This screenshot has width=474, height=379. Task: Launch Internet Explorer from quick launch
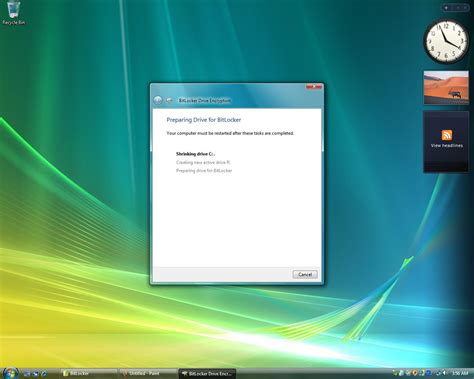pyautogui.click(x=44, y=374)
